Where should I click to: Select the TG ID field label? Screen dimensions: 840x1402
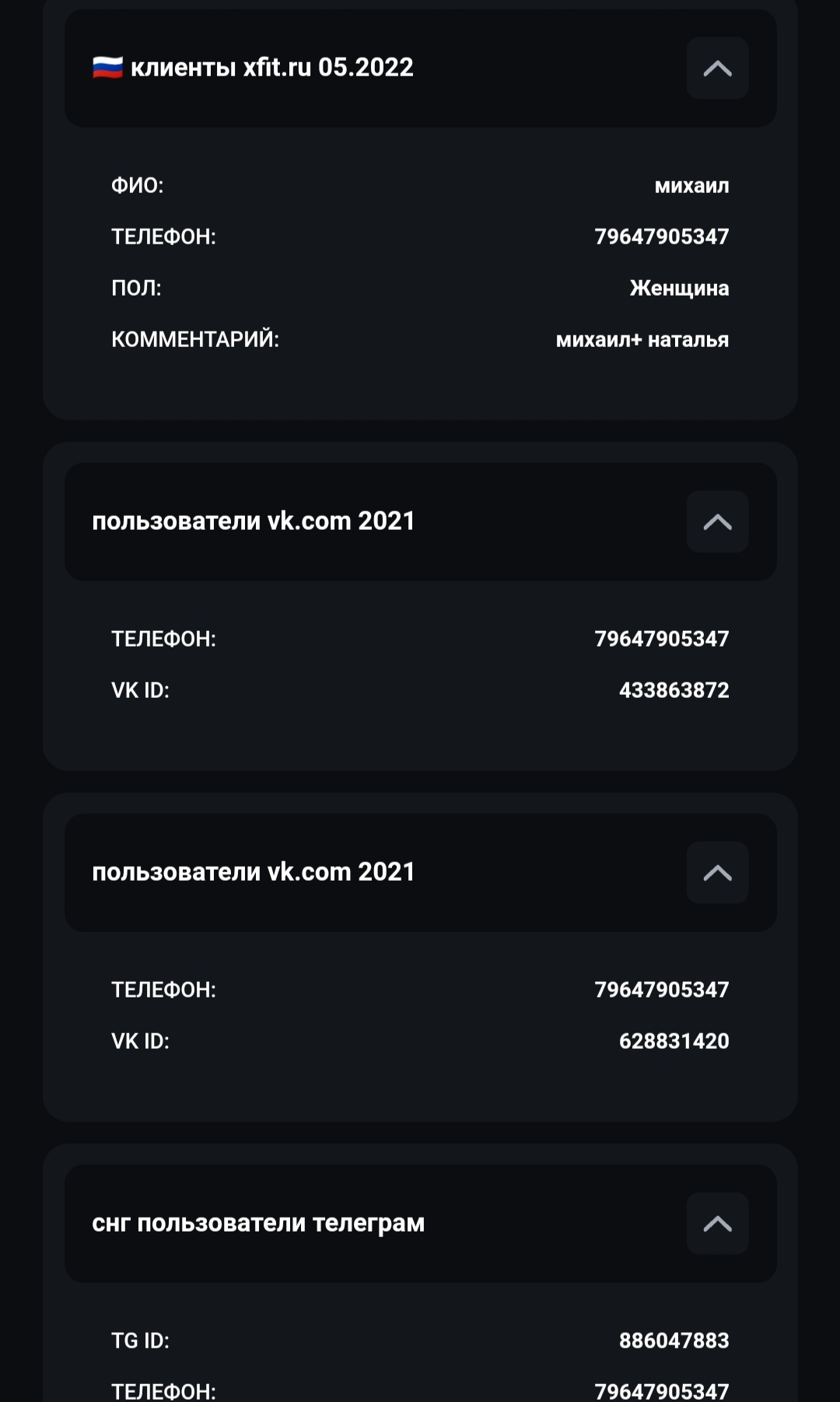[140, 1341]
